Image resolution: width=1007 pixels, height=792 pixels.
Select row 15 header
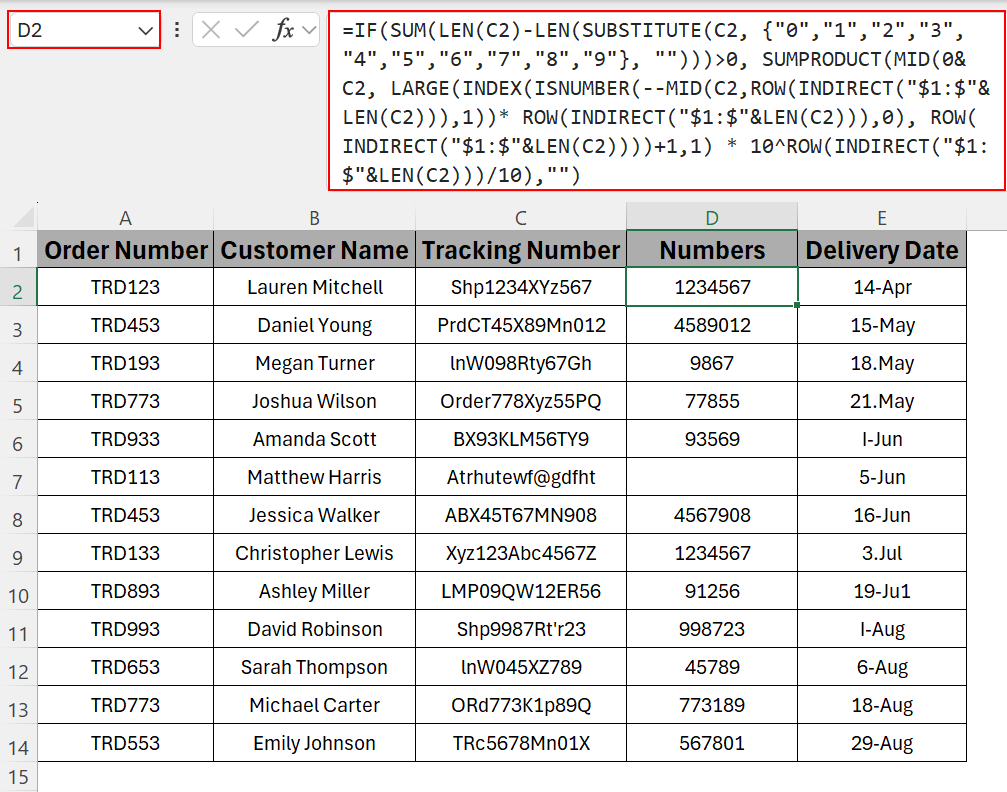tap(18, 777)
